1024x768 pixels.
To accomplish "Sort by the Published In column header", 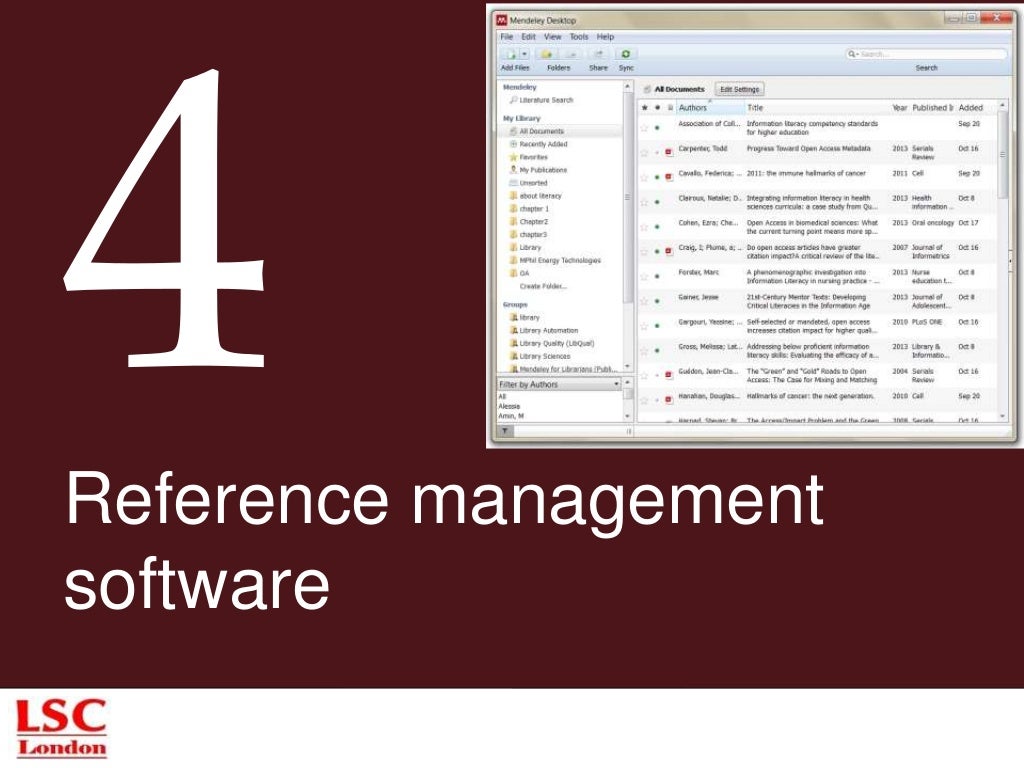I will pos(933,108).
